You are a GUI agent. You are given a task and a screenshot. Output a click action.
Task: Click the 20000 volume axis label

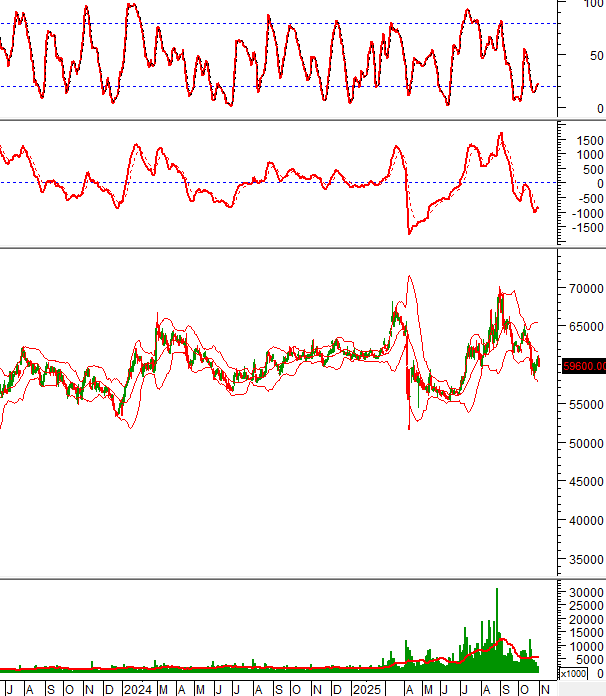[584, 620]
